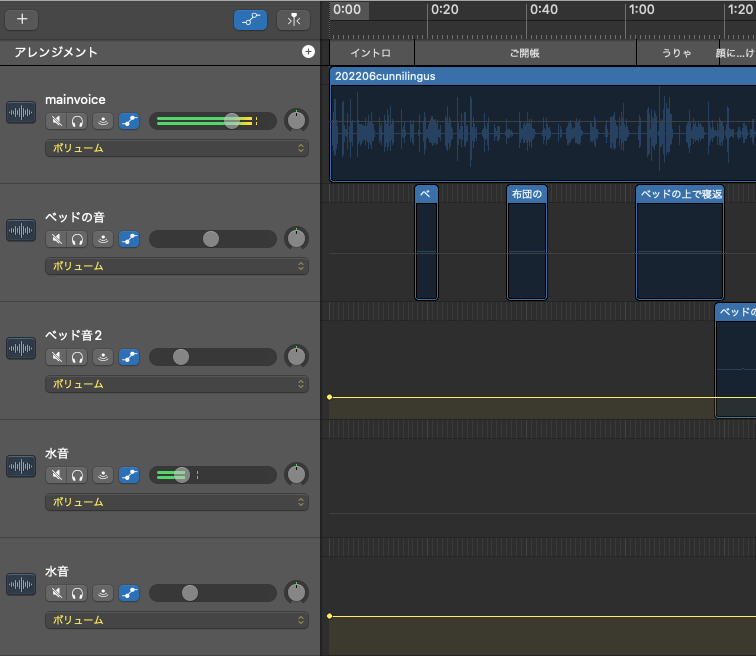Click the ベッド音2 track name

click(73, 335)
